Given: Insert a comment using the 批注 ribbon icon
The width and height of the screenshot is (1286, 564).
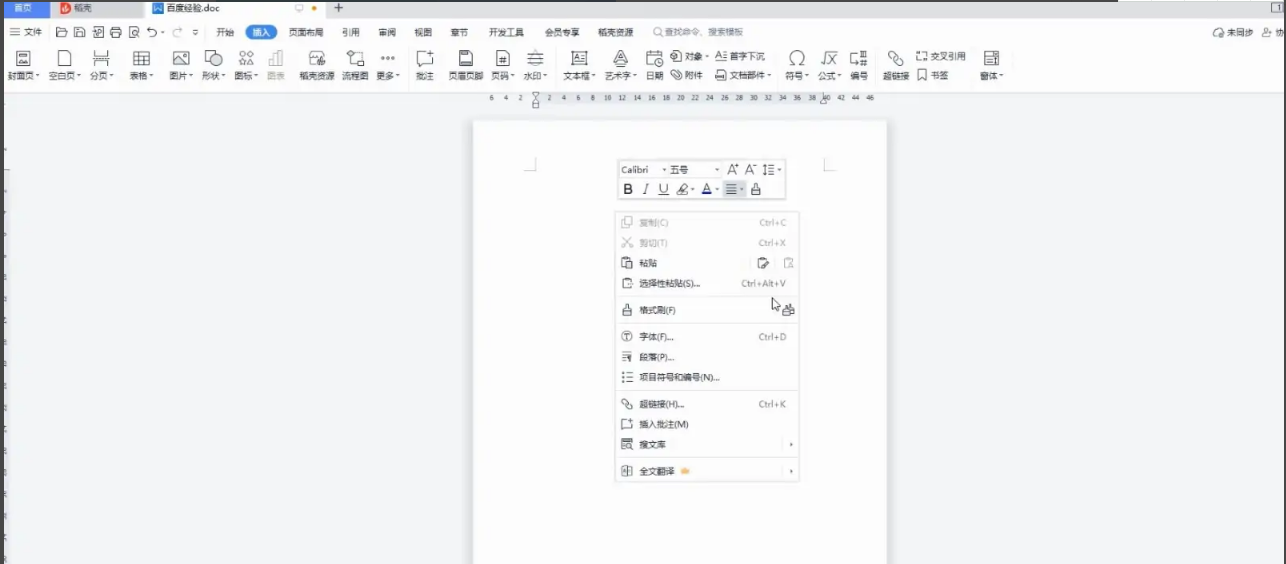Looking at the screenshot, I should pos(425,64).
